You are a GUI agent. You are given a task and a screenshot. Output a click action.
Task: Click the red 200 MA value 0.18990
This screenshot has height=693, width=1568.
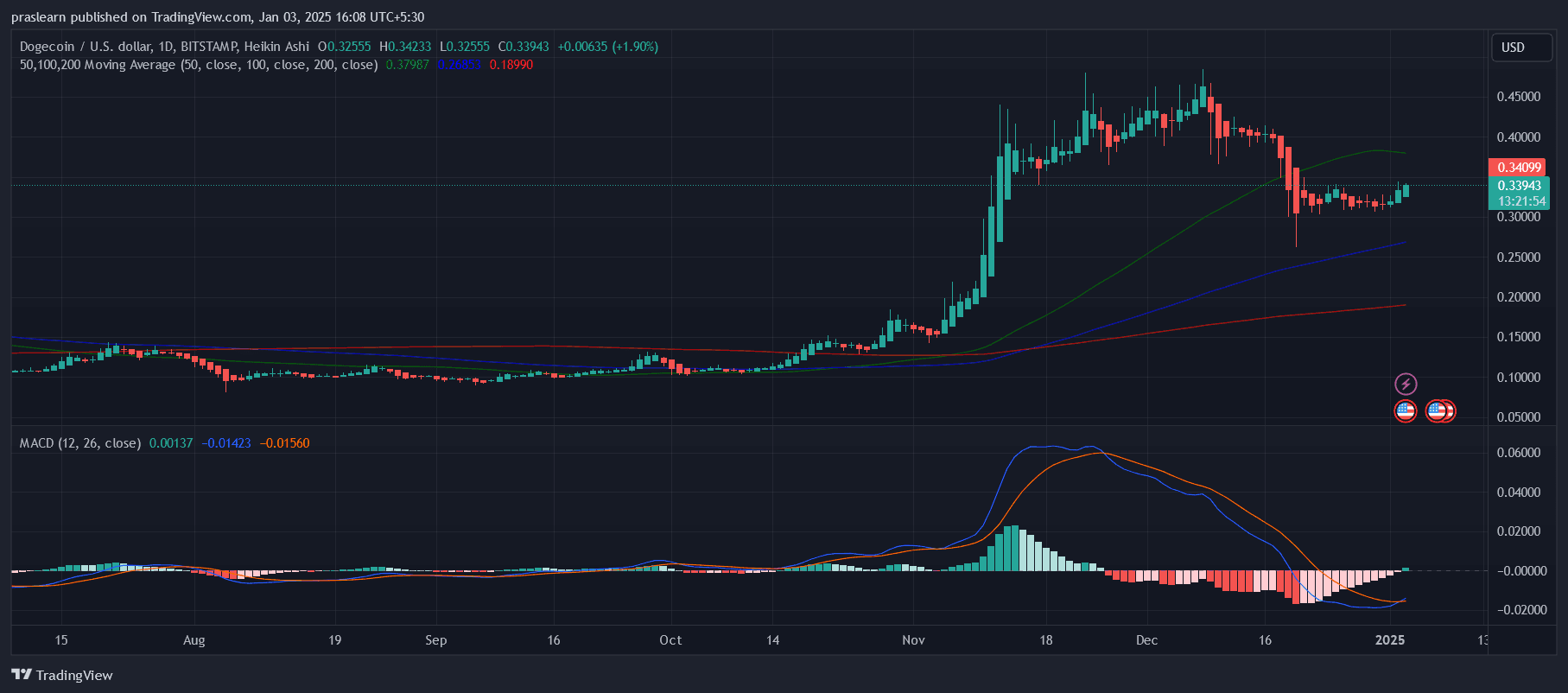coord(511,65)
